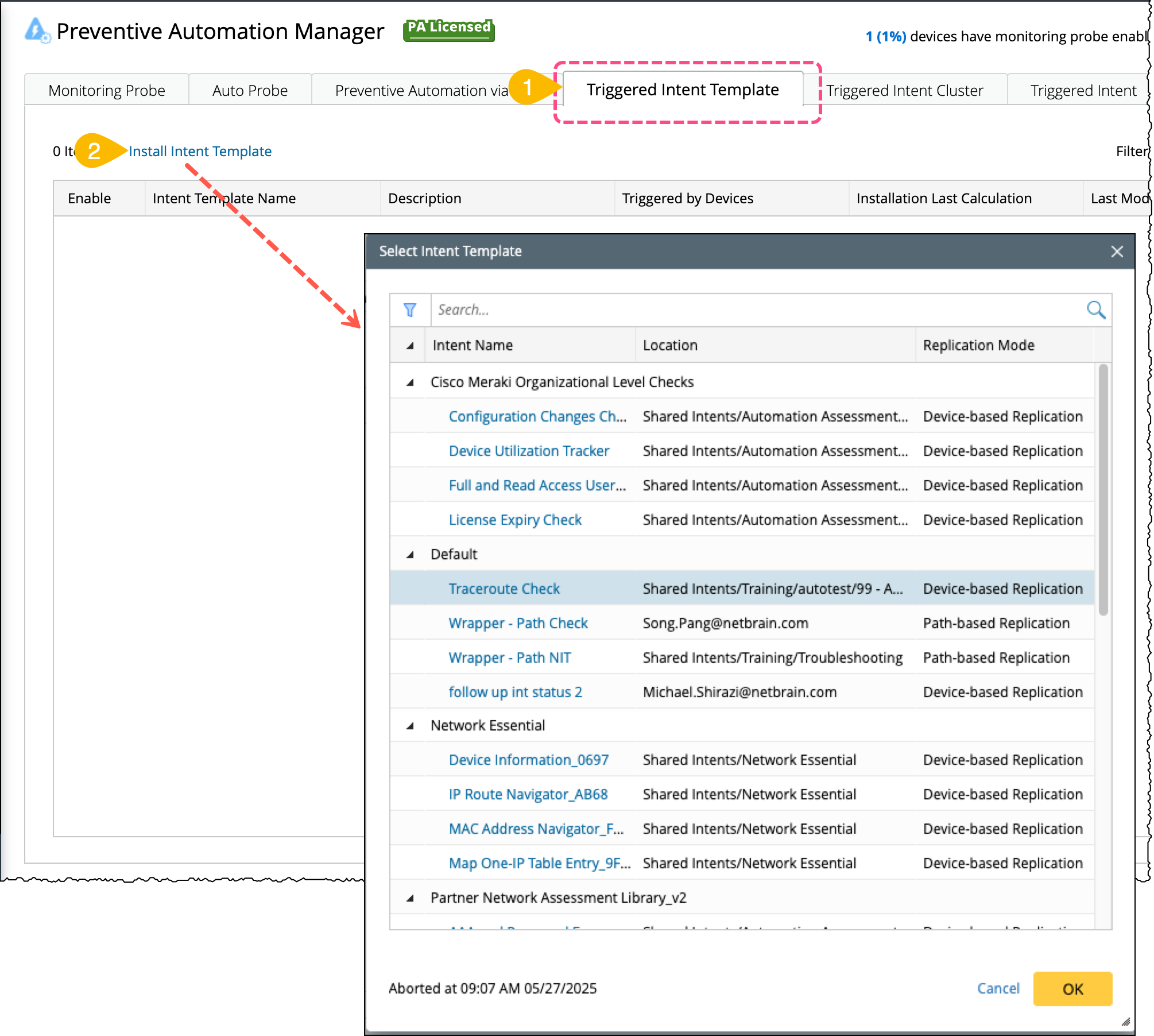The width and height of the screenshot is (1154, 1036).
Task: Collapse the Network Essential group
Action: [410, 726]
